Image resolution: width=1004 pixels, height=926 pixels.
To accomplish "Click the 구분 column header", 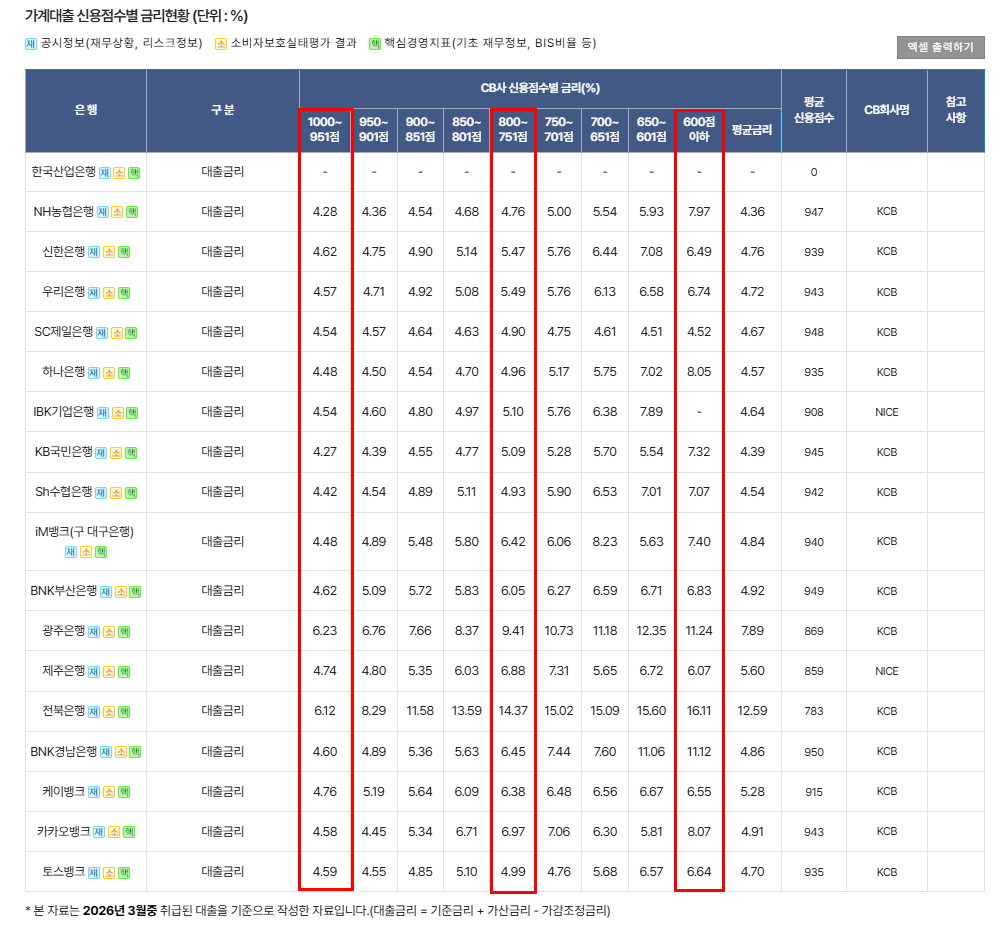I will click(x=223, y=110).
